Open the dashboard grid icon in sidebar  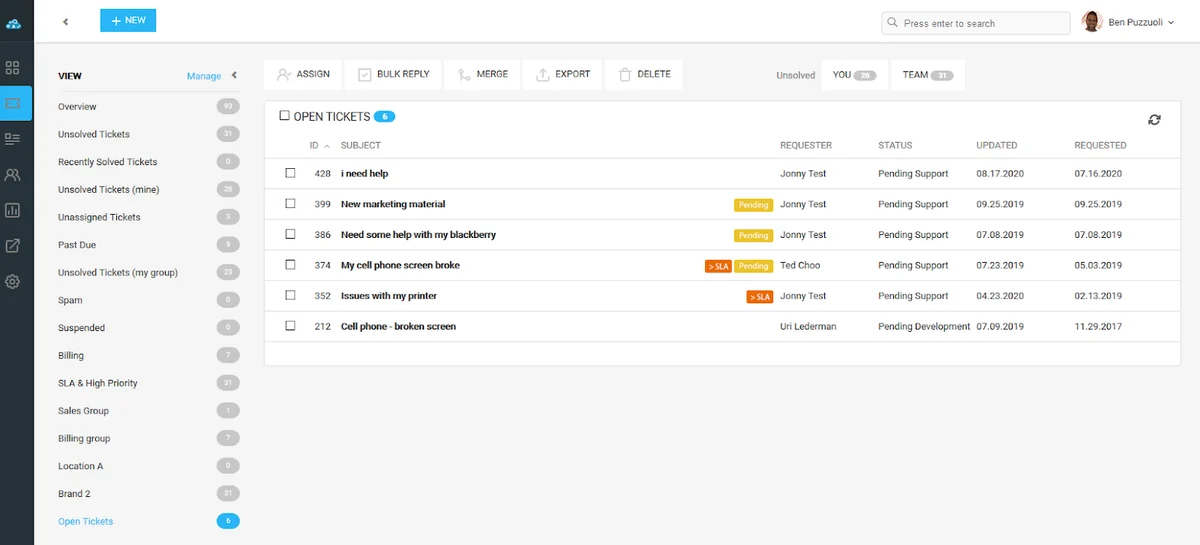click(13, 68)
